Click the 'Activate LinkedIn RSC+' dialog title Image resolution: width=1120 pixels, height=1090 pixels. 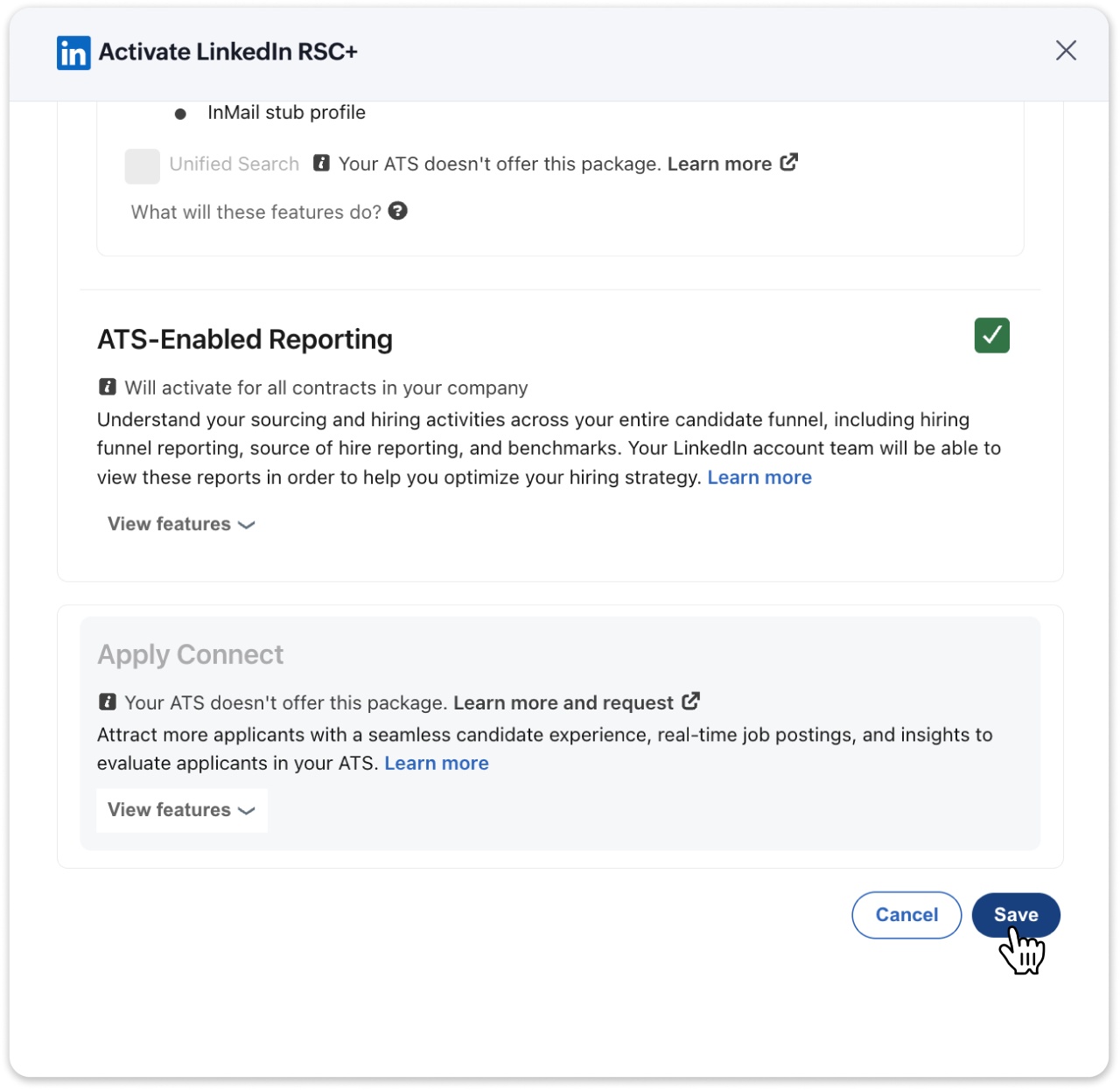click(x=228, y=52)
